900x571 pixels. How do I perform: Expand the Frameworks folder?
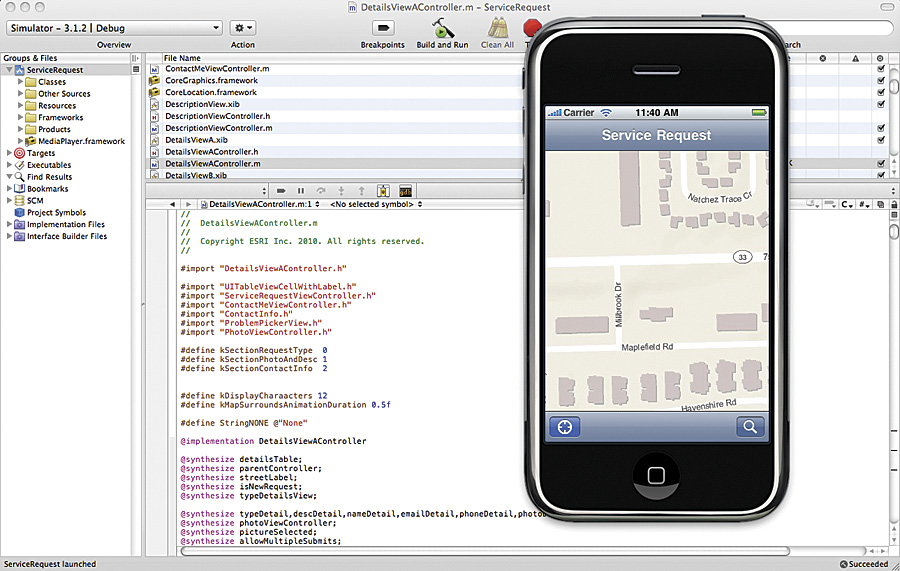(20, 117)
